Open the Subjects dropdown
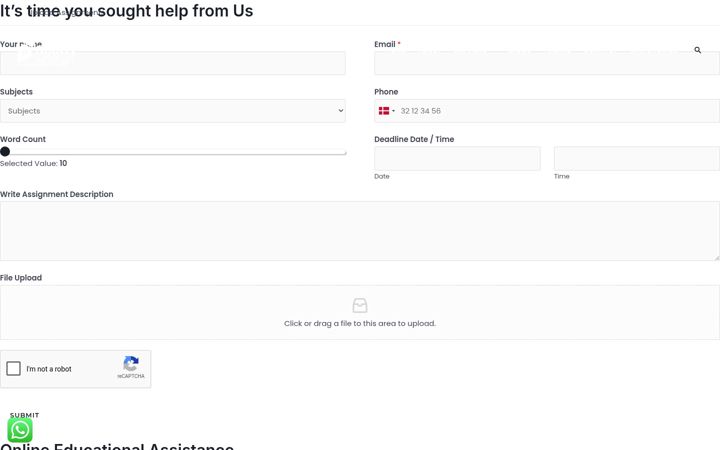This screenshot has width=720, height=450. 173,111
